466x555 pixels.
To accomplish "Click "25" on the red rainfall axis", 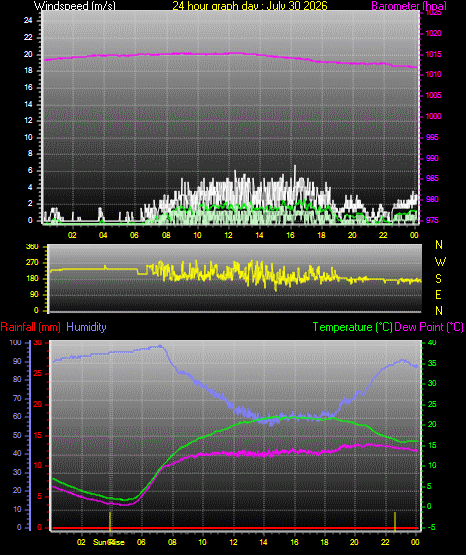I will 38,373.
